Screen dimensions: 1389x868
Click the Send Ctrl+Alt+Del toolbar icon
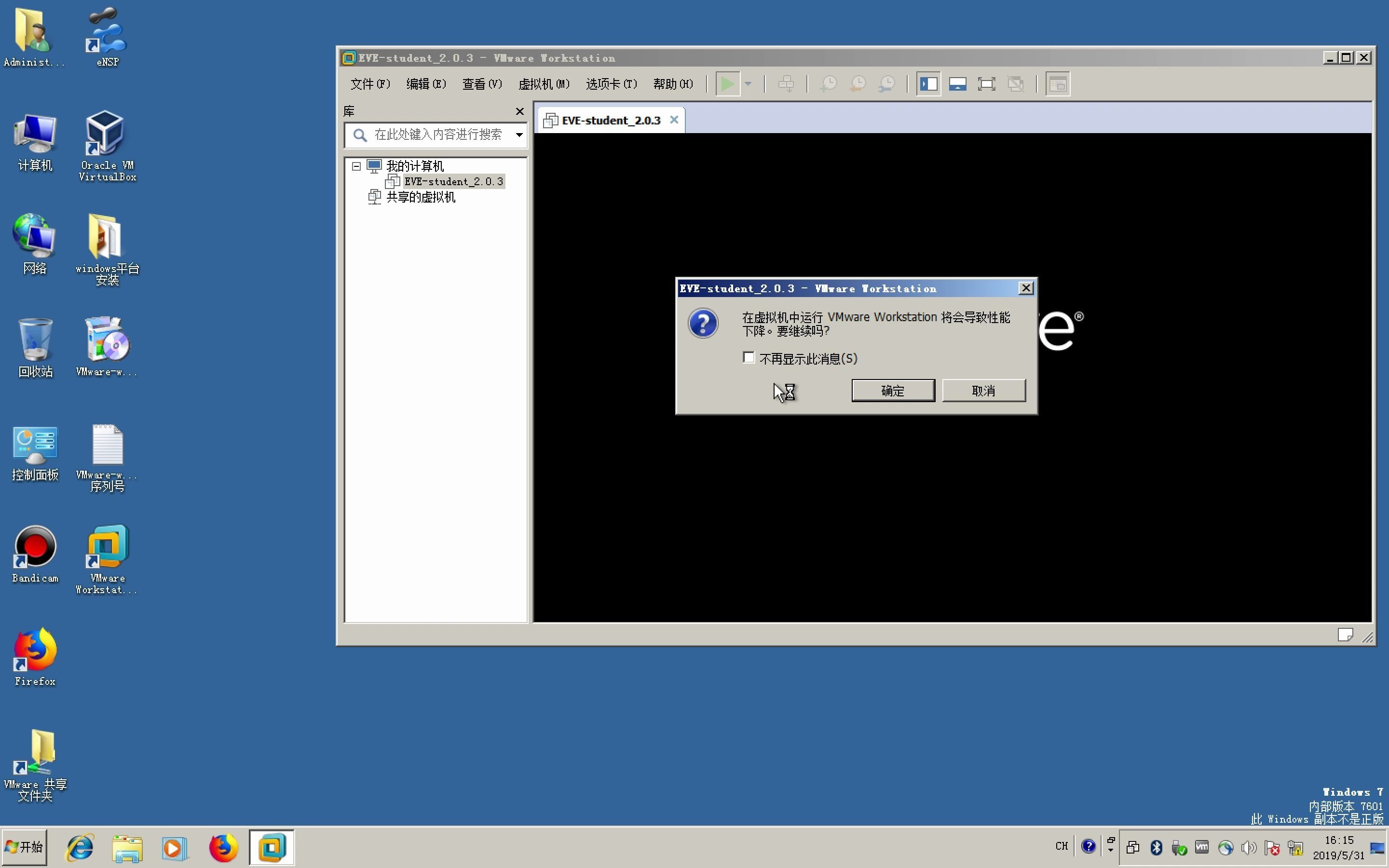786,84
